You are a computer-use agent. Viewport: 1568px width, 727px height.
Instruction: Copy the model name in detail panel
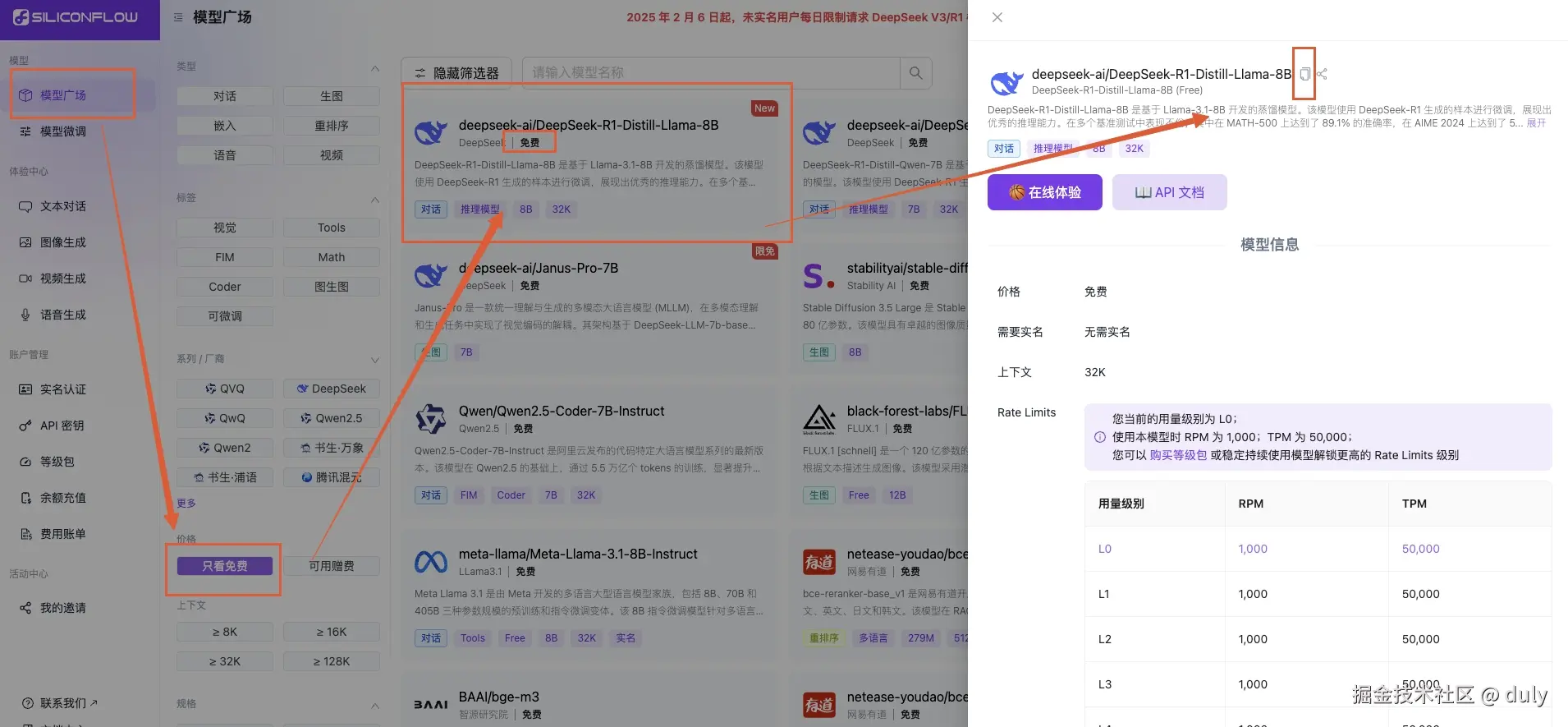click(x=1304, y=74)
